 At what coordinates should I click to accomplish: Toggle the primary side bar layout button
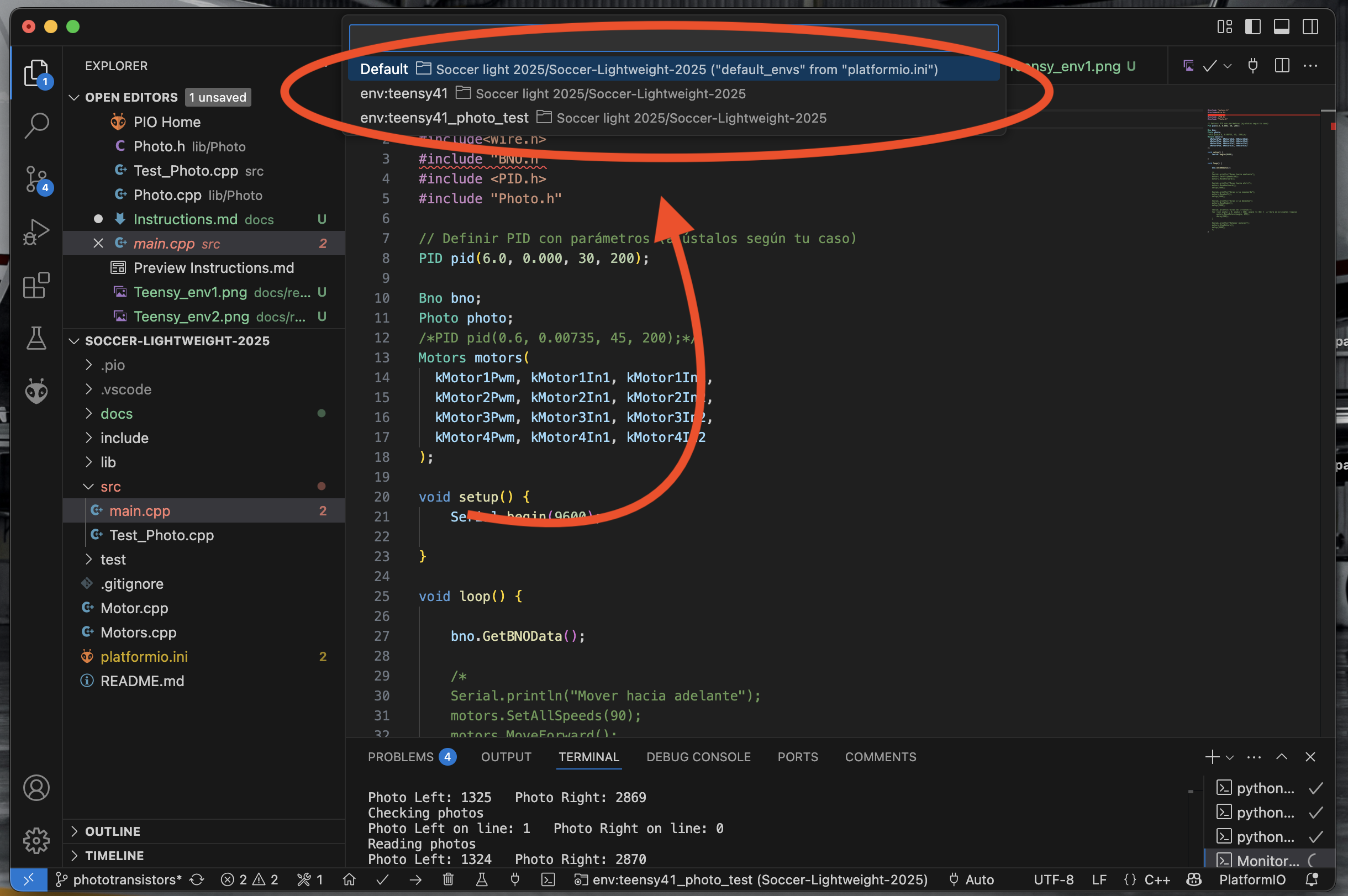coord(1252,27)
